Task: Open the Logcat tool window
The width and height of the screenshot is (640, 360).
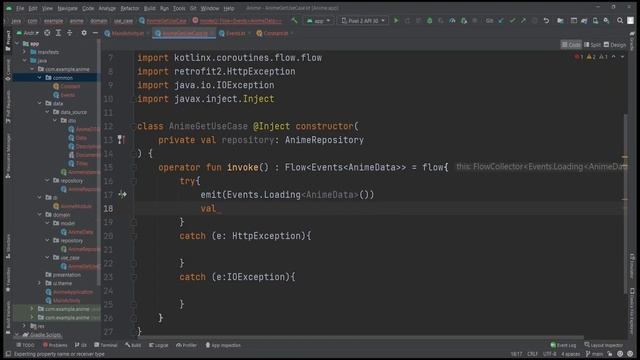Action: click(x=159, y=345)
